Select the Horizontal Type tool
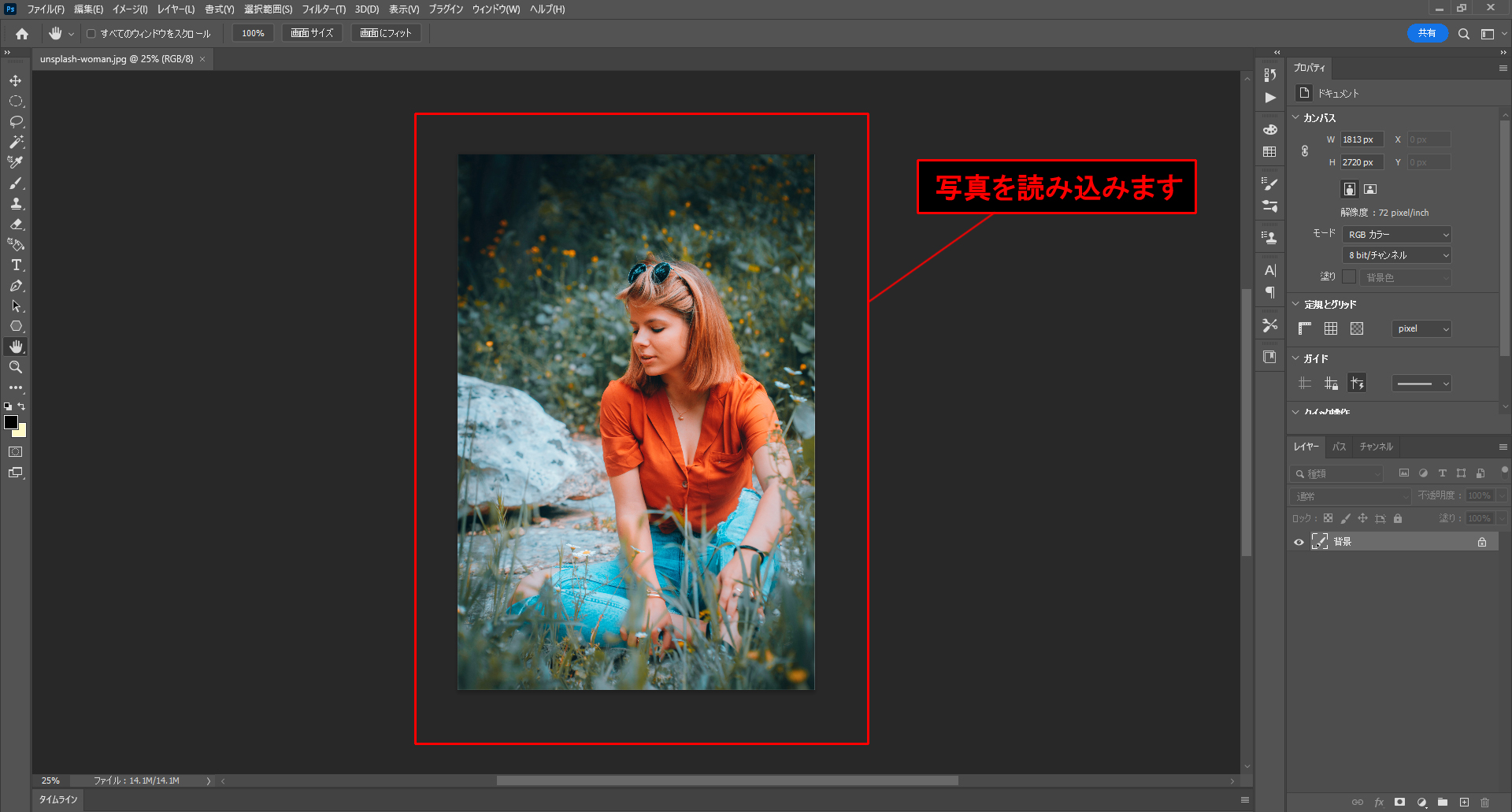Screen dimensions: 1512x812 (16, 265)
